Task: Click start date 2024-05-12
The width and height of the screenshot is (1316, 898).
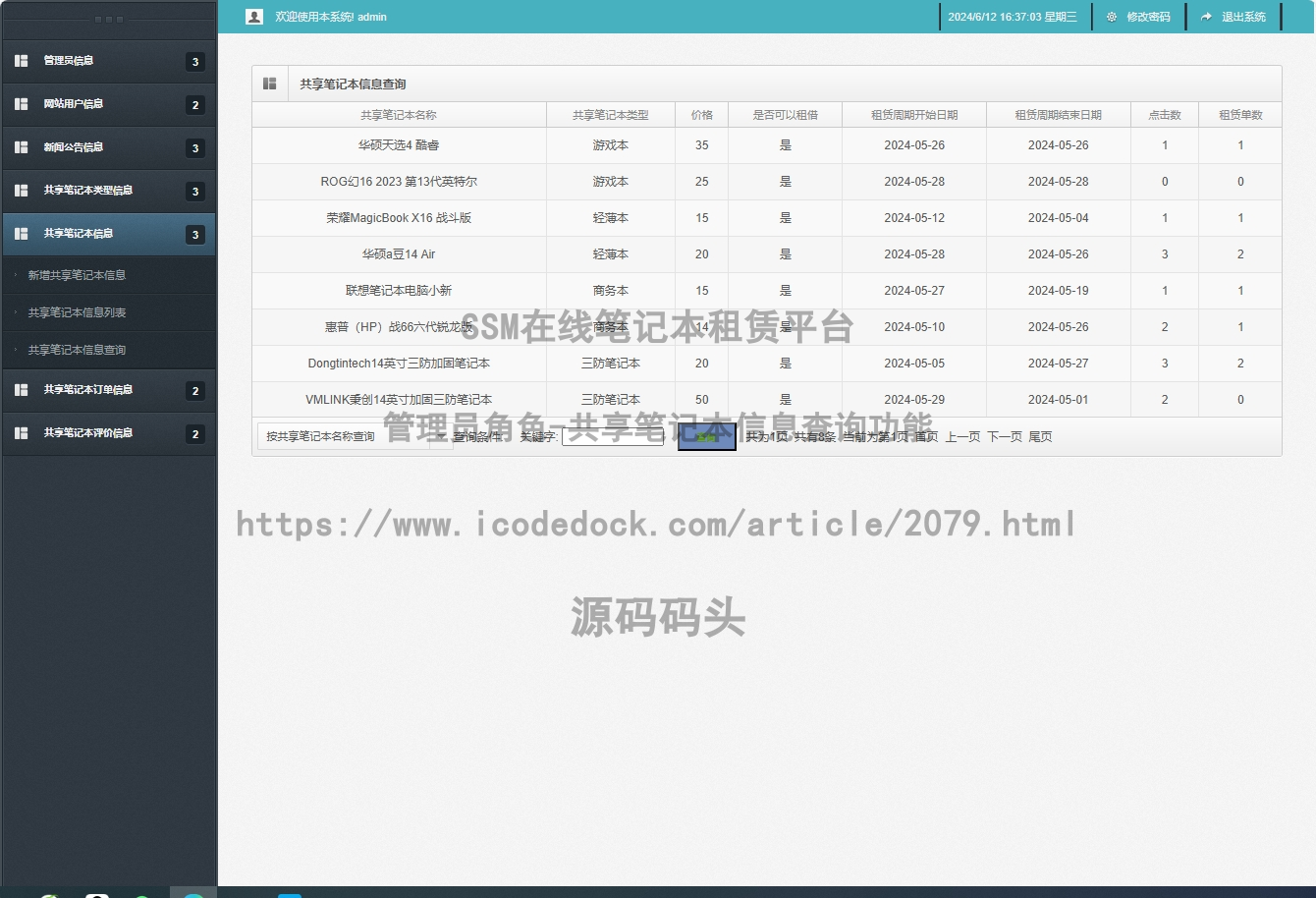Action: coord(914,218)
